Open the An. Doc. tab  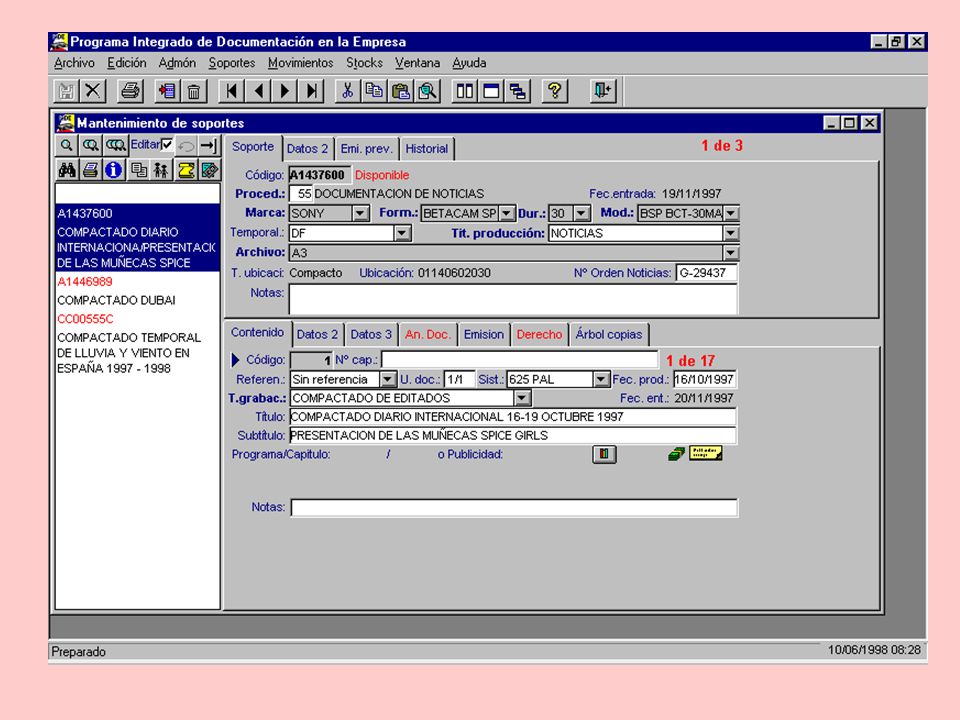(427, 334)
